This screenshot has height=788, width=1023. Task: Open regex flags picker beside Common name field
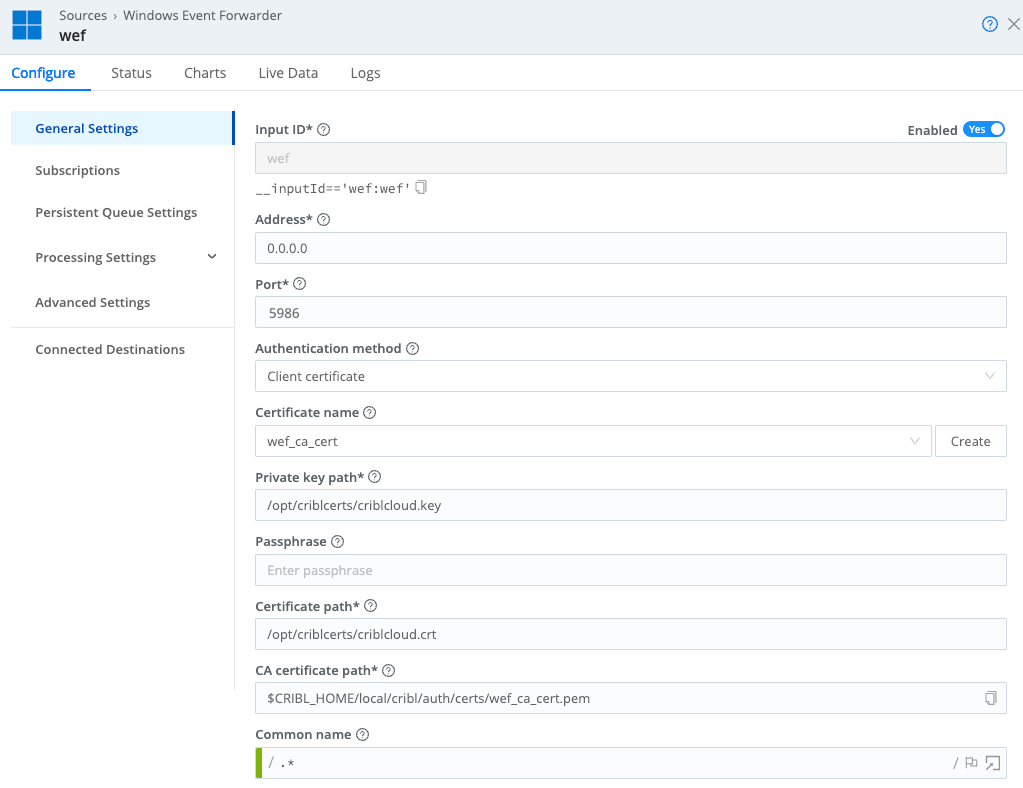(970, 762)
